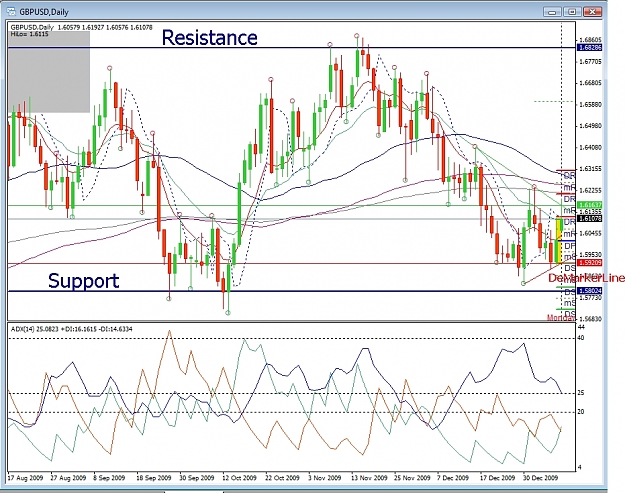Click the '30 Dec 2009' date label
The image size is (625, 493).
pyautogui.click(x=540, y=477)
